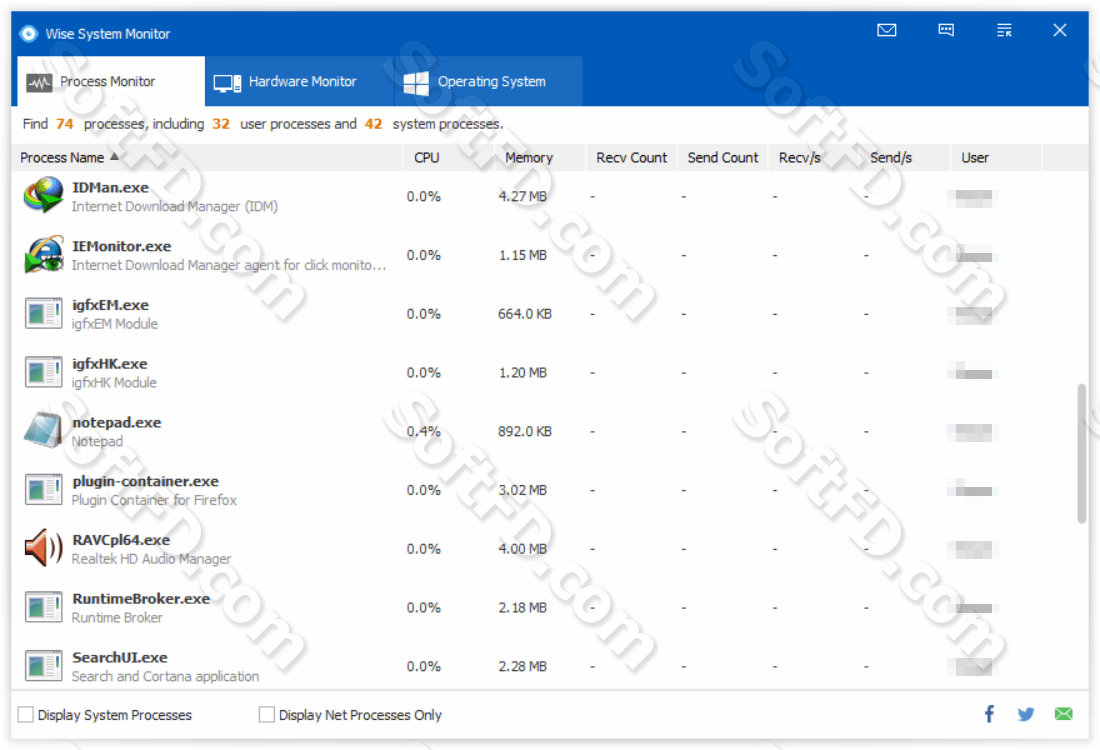Viewport: 1100px width, 750px height.
Task: Click Search and Cortana application description
Action: [x=166, y=676]
